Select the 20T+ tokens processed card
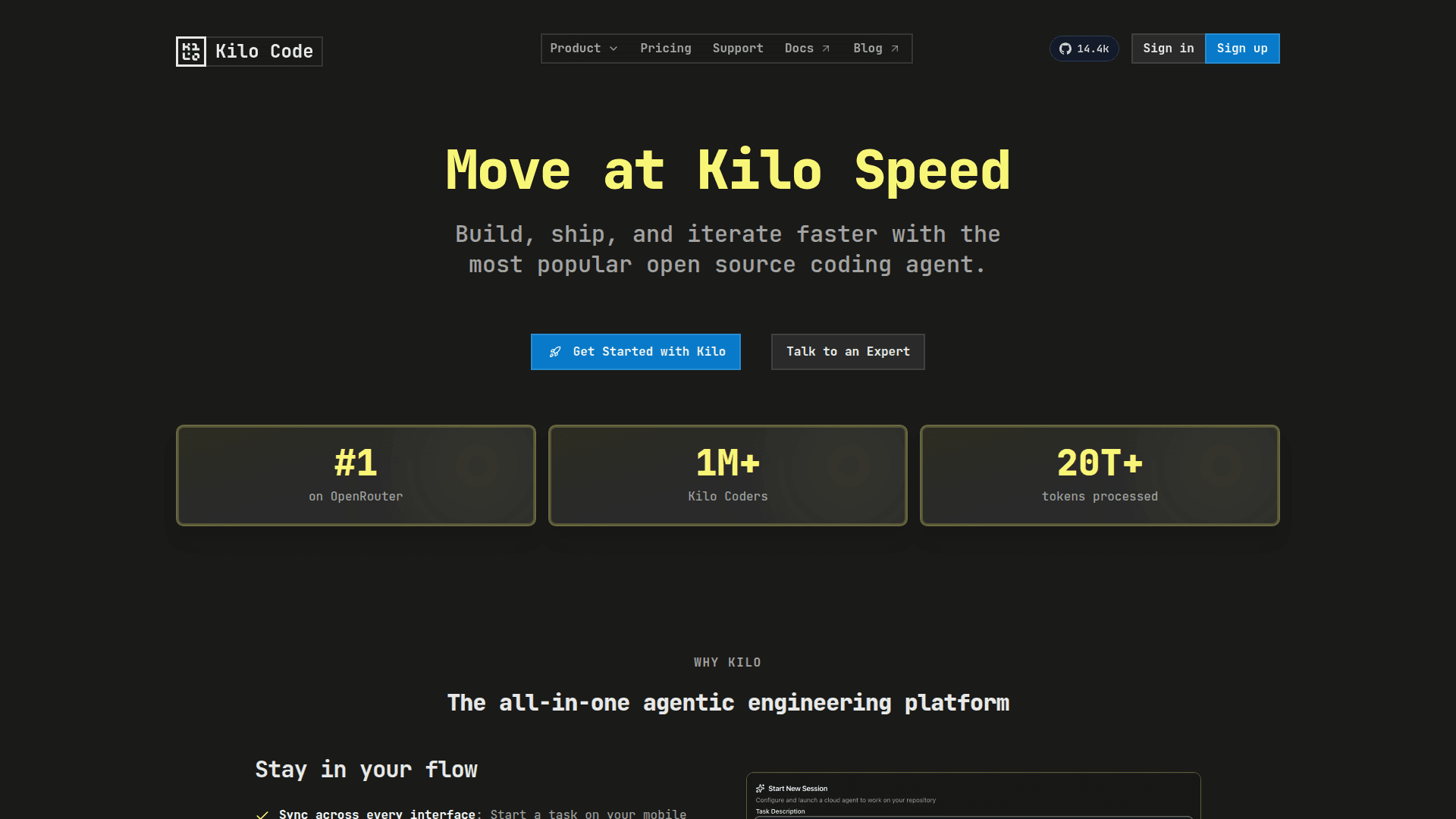 tap(1099, 475)
